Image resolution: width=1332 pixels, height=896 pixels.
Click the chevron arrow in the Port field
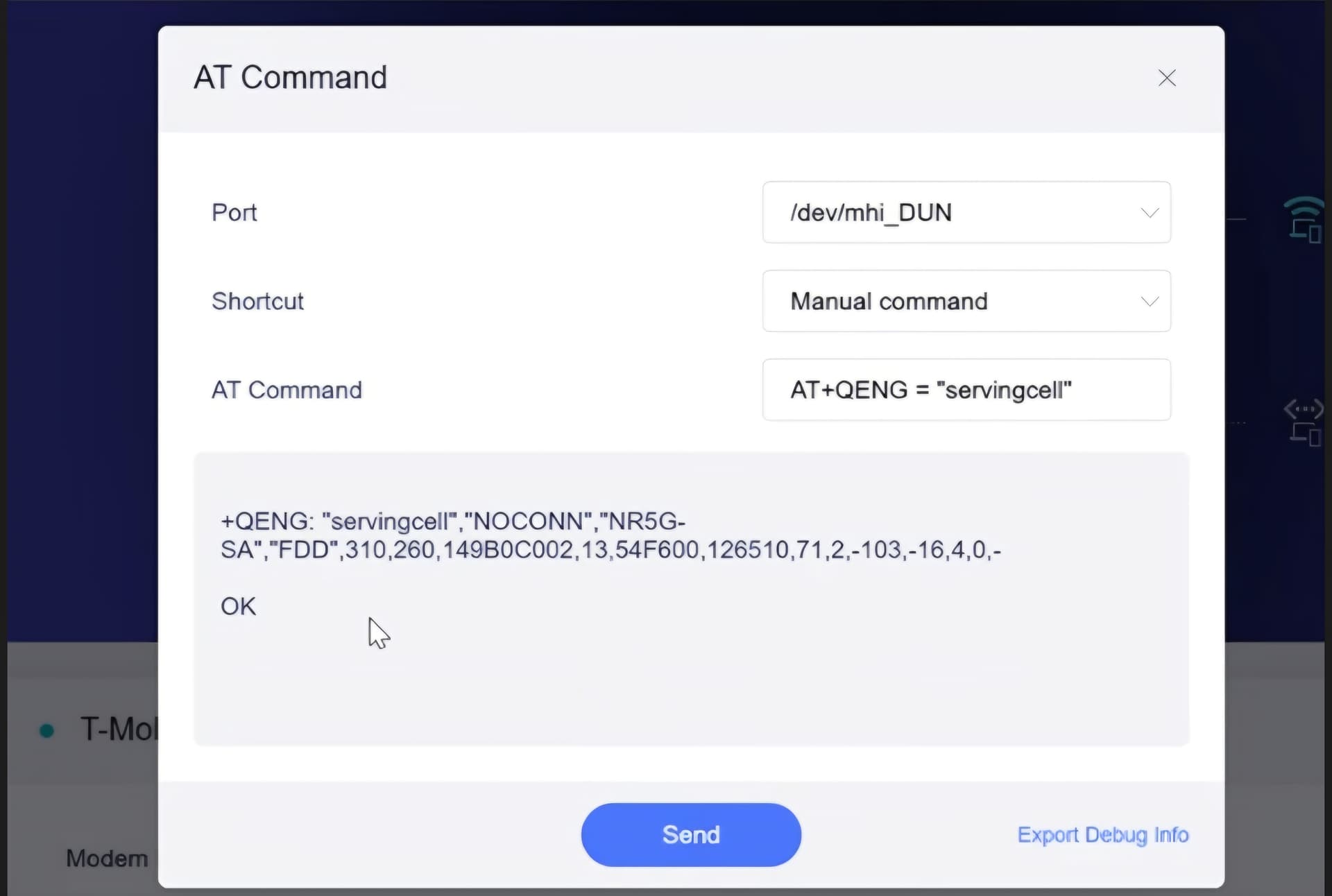point(1150,212)
